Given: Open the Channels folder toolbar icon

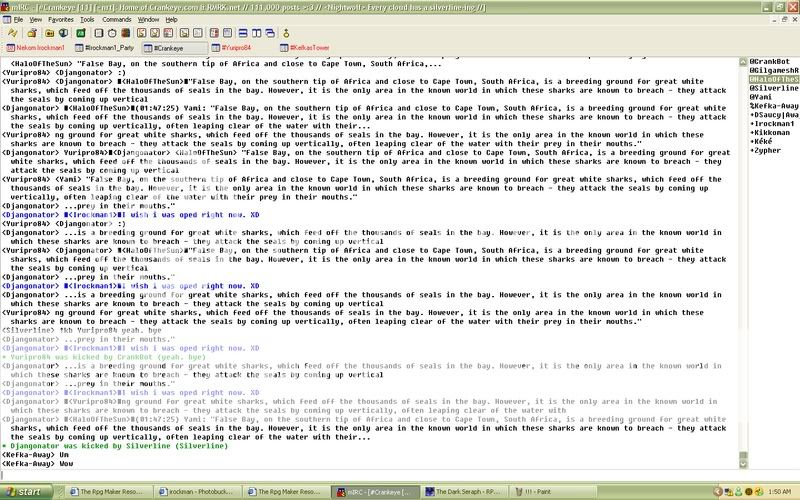Looking at the screenshot, I should (x=50, y=32).
